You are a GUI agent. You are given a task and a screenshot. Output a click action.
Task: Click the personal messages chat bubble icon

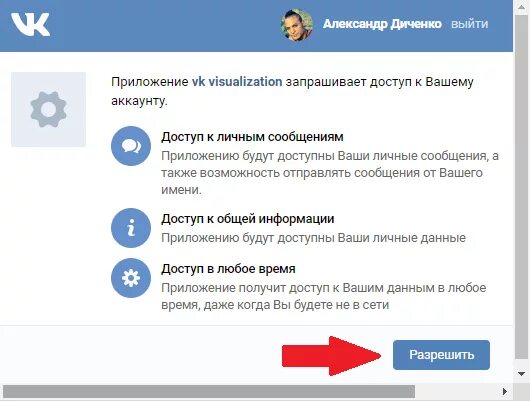pos(131,146)
